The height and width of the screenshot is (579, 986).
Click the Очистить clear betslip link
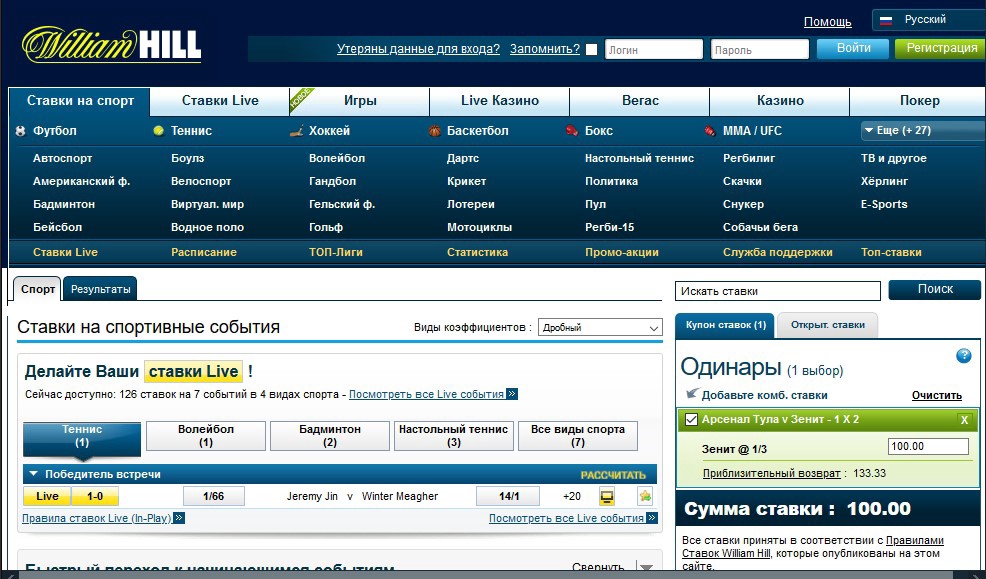coord(937,395)
